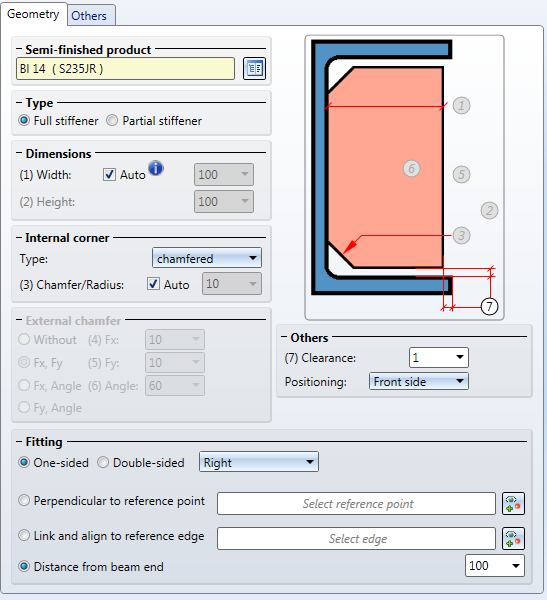Click the stiffener preview diagram
This screenshot has height=600, width=547.
coord(404,178)
